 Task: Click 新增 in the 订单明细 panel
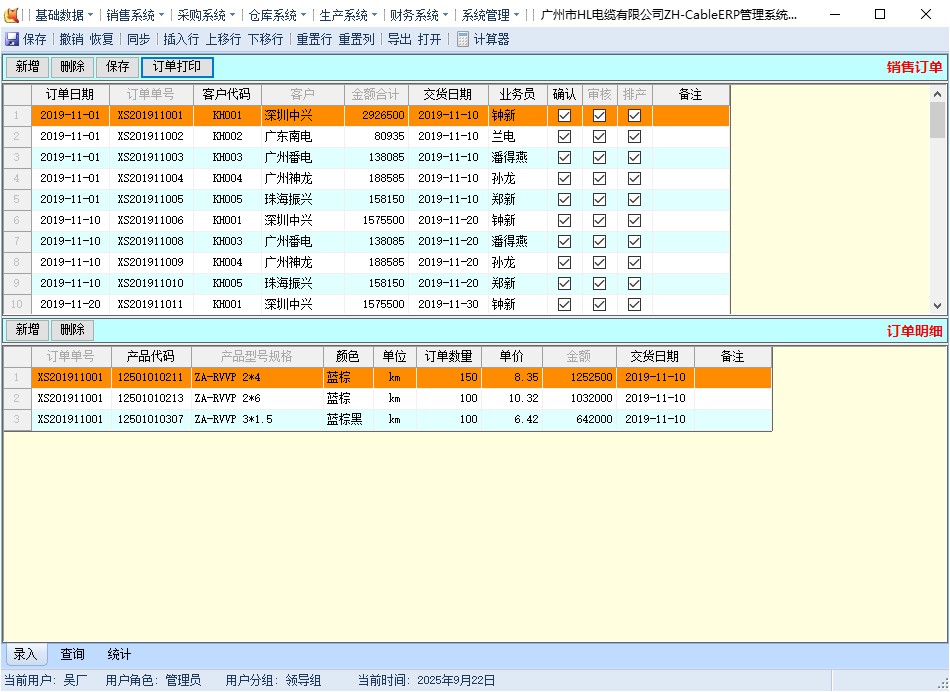point(26,330)
